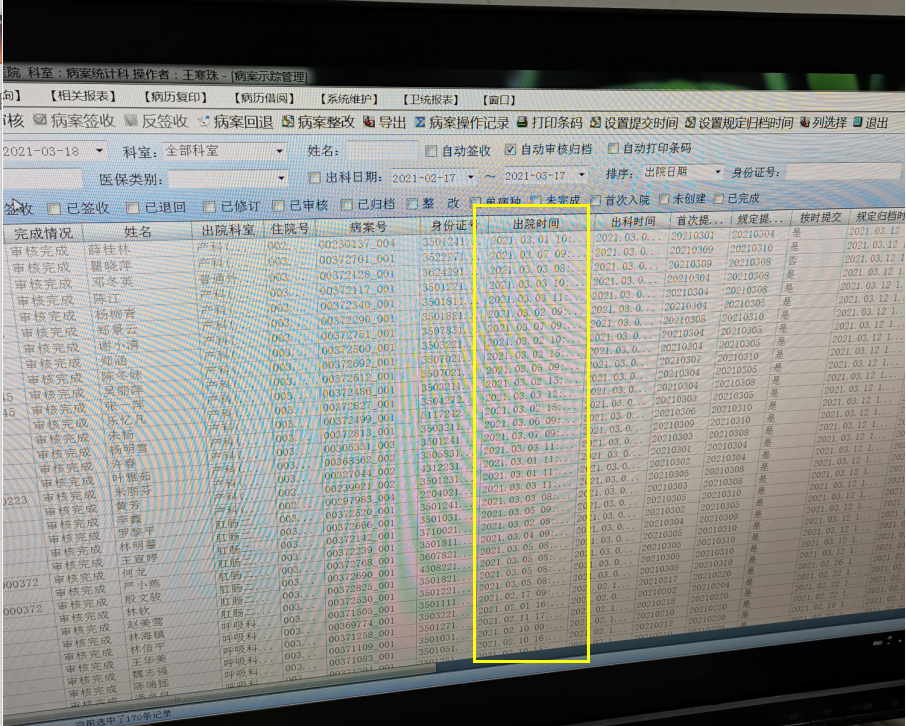Open the 相关报表 menu
906x726 pixels.
click(x=83, y=96)
